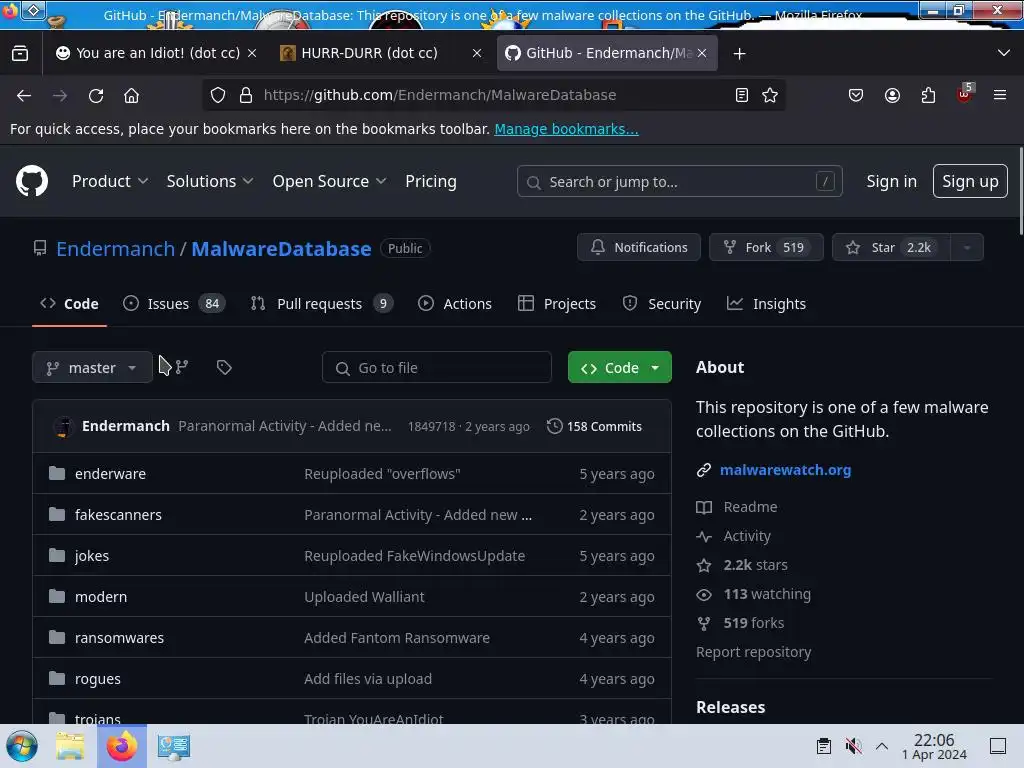Screen dimensions: 1024x768
Task: Focus the Search or jump to field
Action: 680,181
